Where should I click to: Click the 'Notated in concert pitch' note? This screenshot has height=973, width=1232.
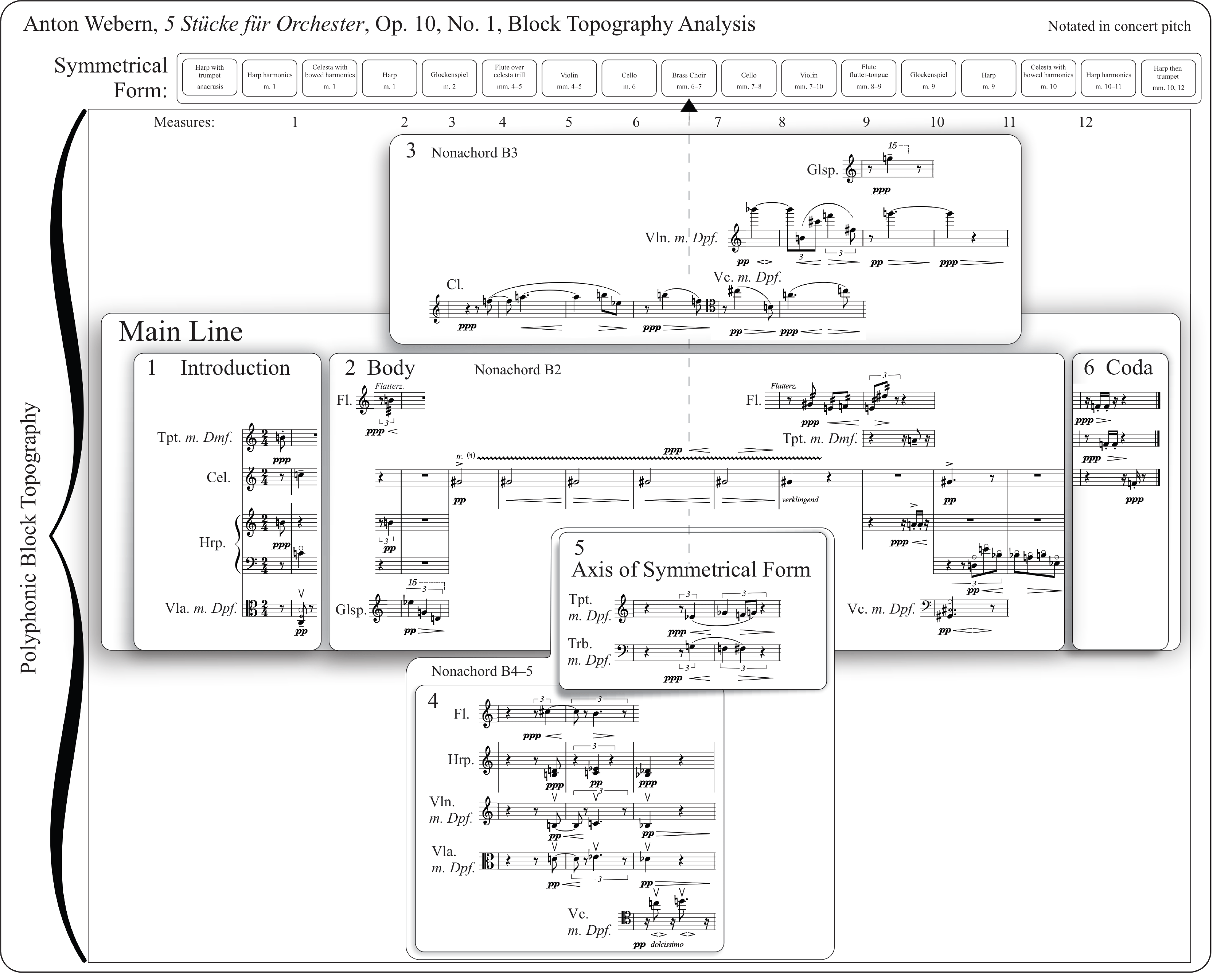pyautogui.click(x=1119, y=26)
